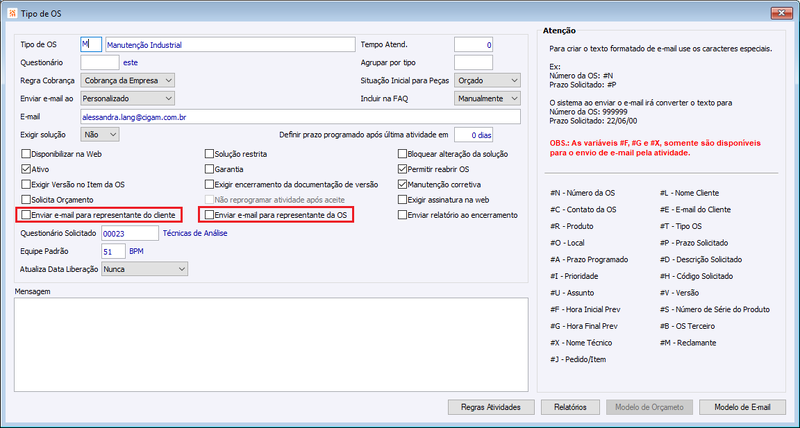Open Situação Inicial para Peças dropdown
Viewport: 800px width, 428px height.
pyautogui.click(x=487, y=81)
